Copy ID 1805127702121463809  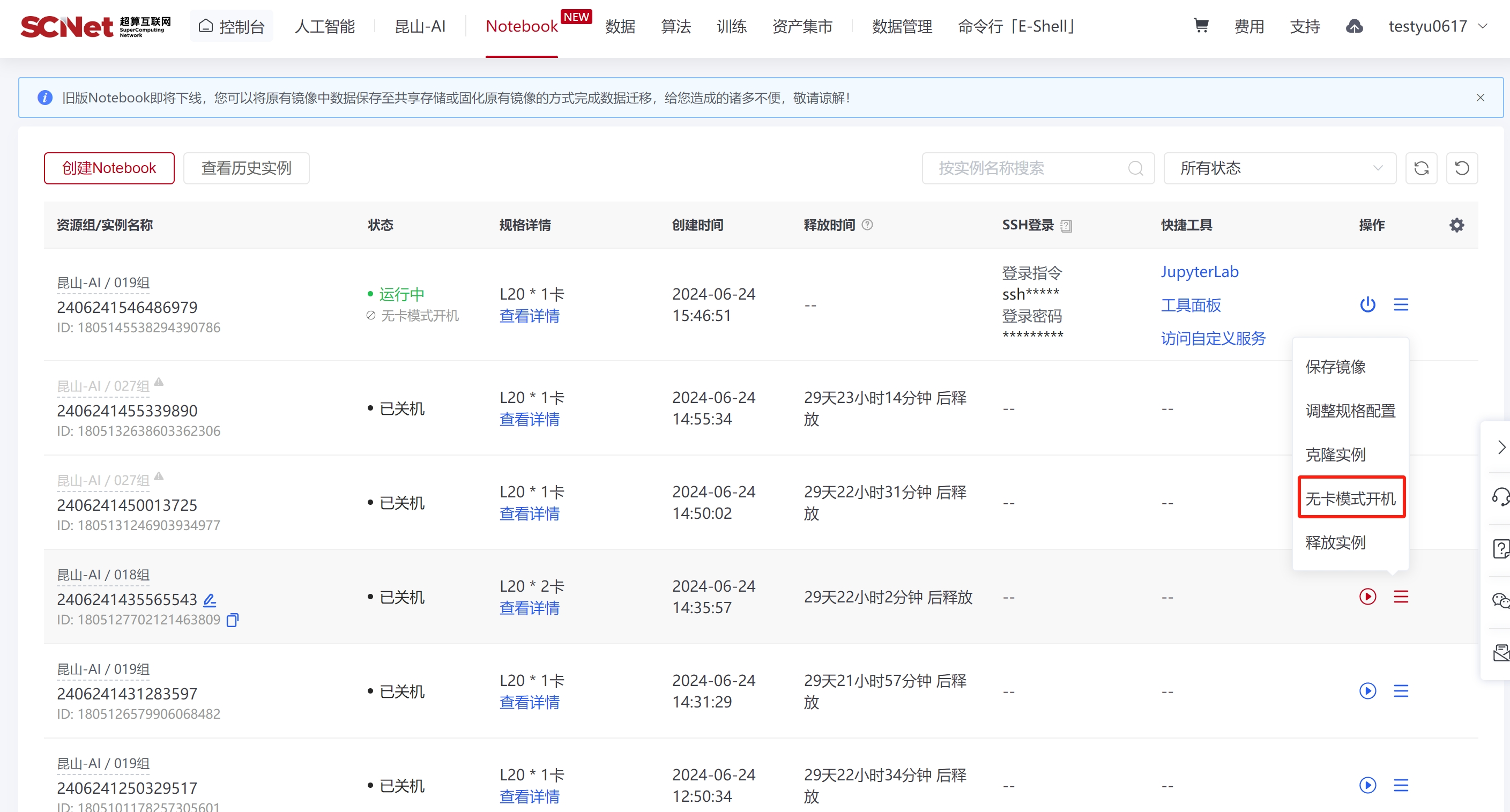233,620
